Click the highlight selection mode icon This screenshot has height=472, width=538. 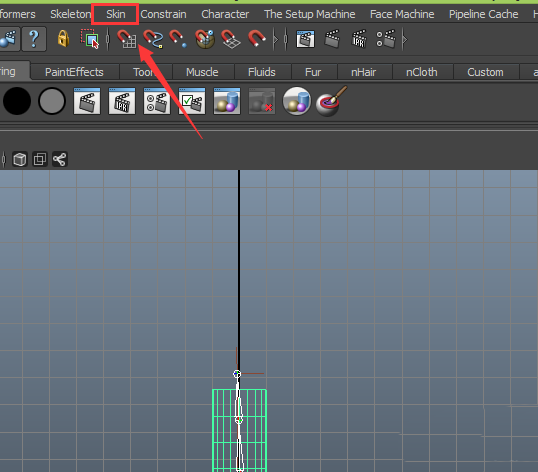(90, 39)
